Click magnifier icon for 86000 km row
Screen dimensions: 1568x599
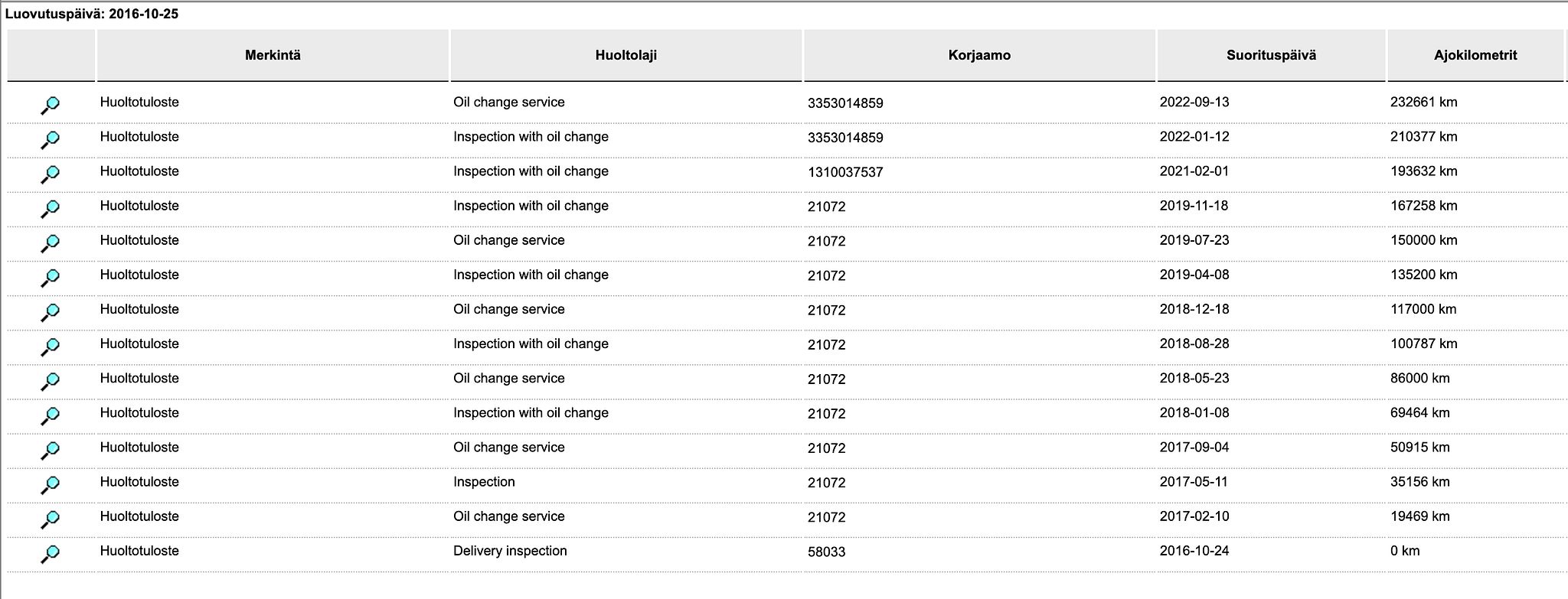50,380
